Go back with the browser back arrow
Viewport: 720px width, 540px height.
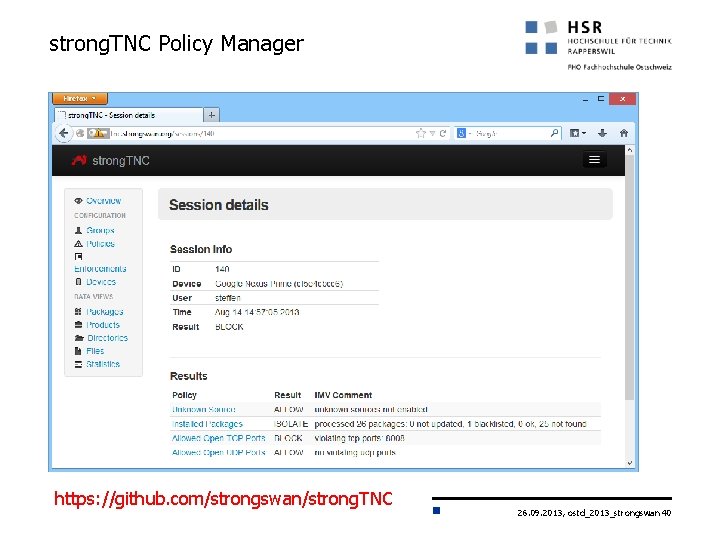coord(64,133)
